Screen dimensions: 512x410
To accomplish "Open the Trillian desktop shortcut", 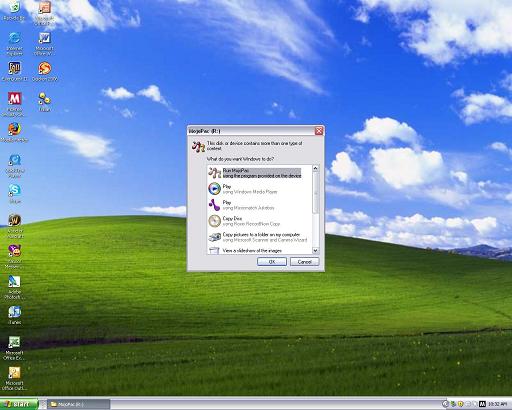I will click(x=44, y=102).
